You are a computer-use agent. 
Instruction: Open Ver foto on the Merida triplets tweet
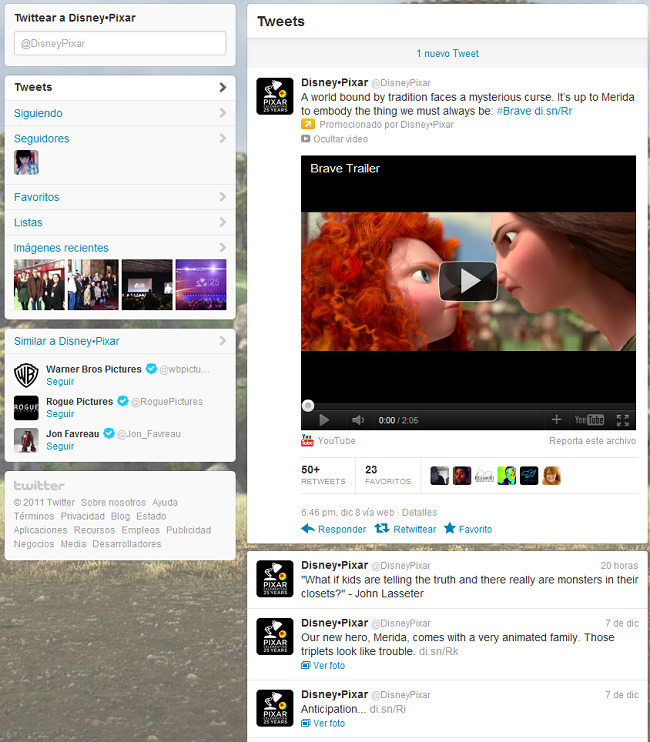pos(323,665)
